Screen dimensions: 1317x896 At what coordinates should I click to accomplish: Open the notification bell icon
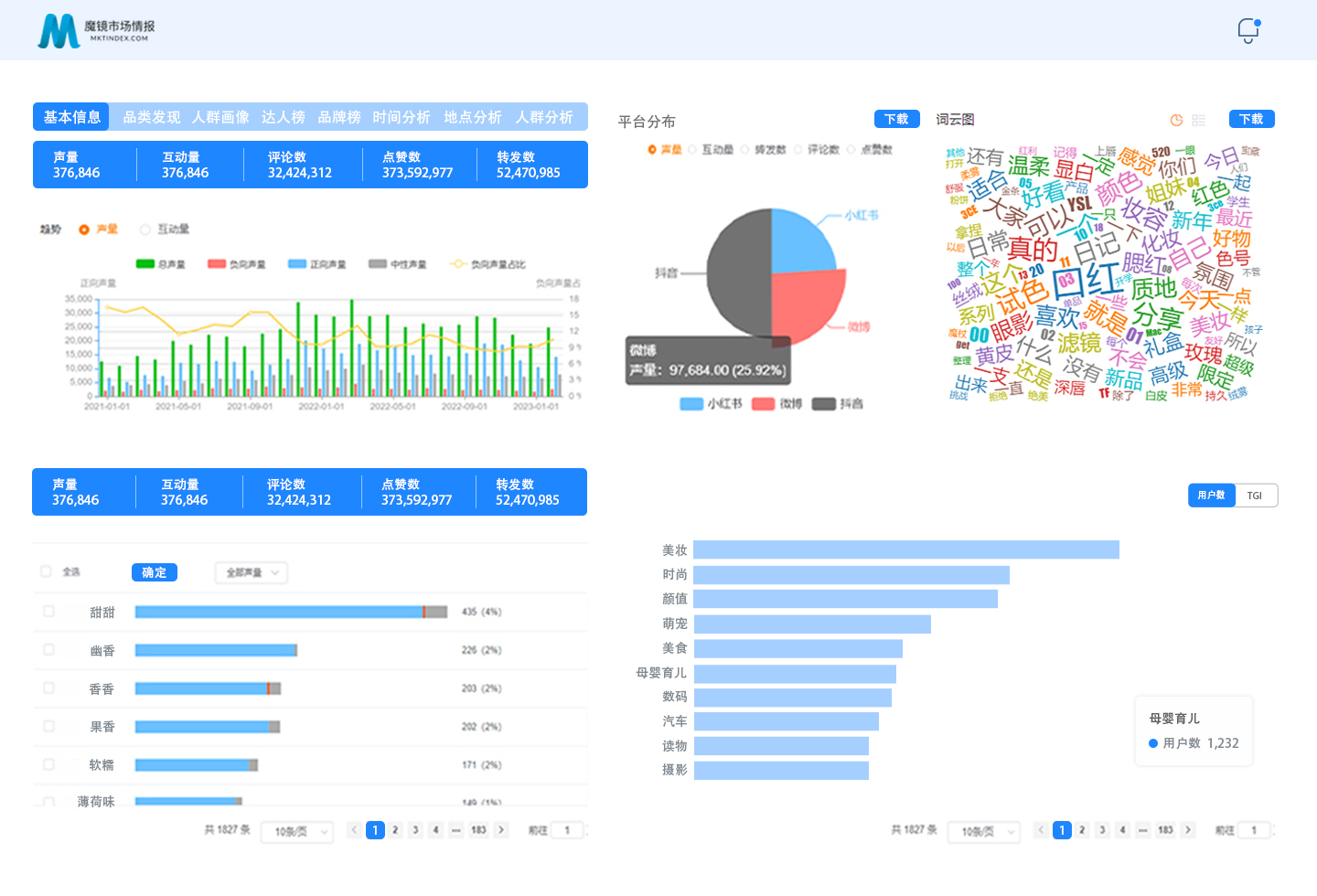click(x=1248, y=30)
